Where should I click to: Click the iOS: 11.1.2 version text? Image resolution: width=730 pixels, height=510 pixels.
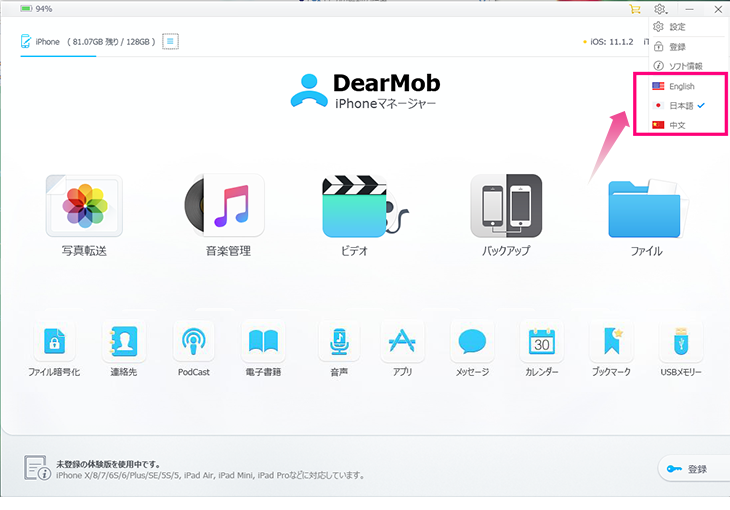pyautogui.click(x=611, y=42)
